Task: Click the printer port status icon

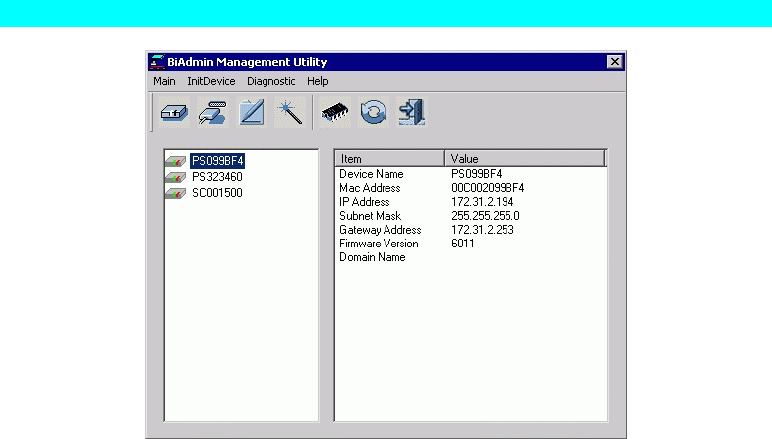Action: pyautogui.click(x=212, y=113)
